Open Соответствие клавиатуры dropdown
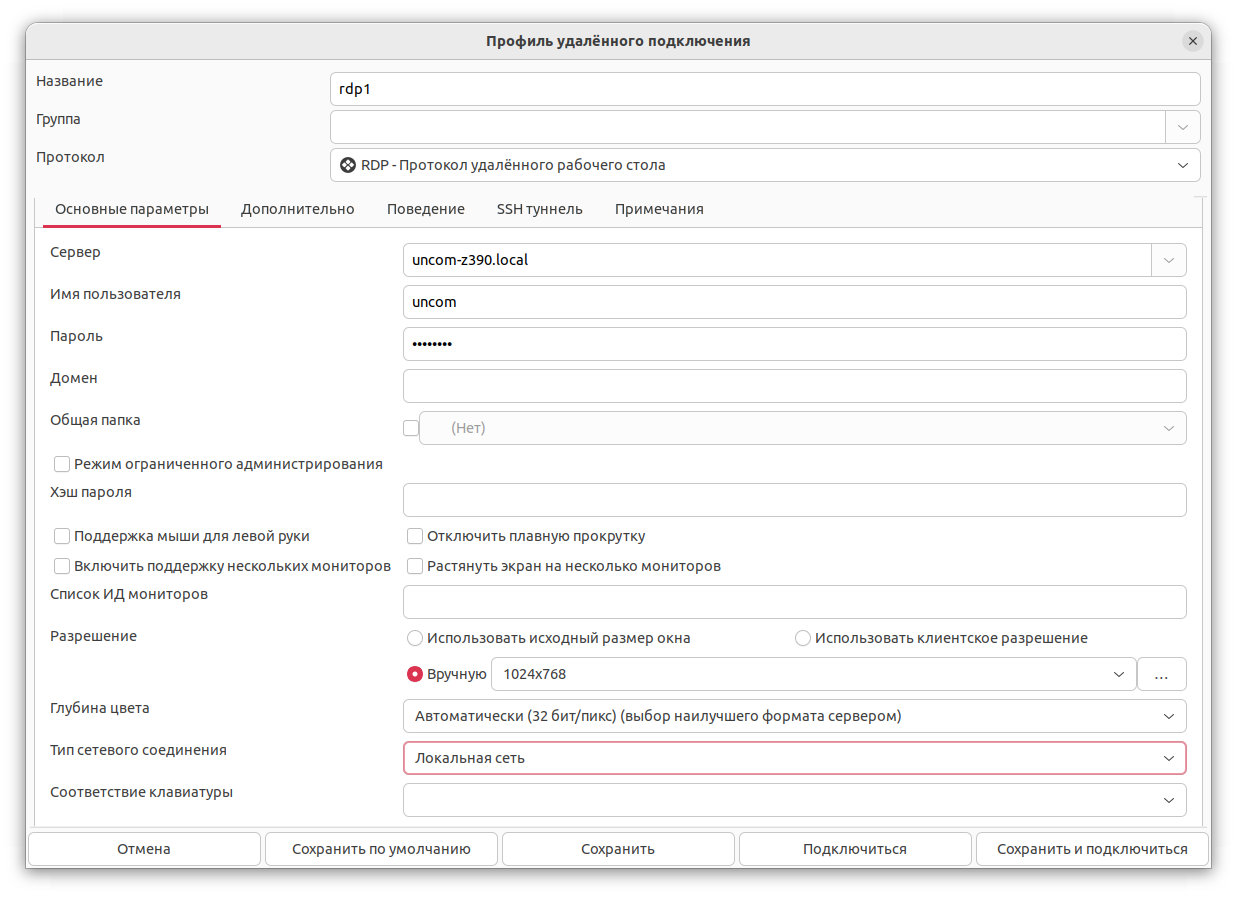 [x=795, y=800]
